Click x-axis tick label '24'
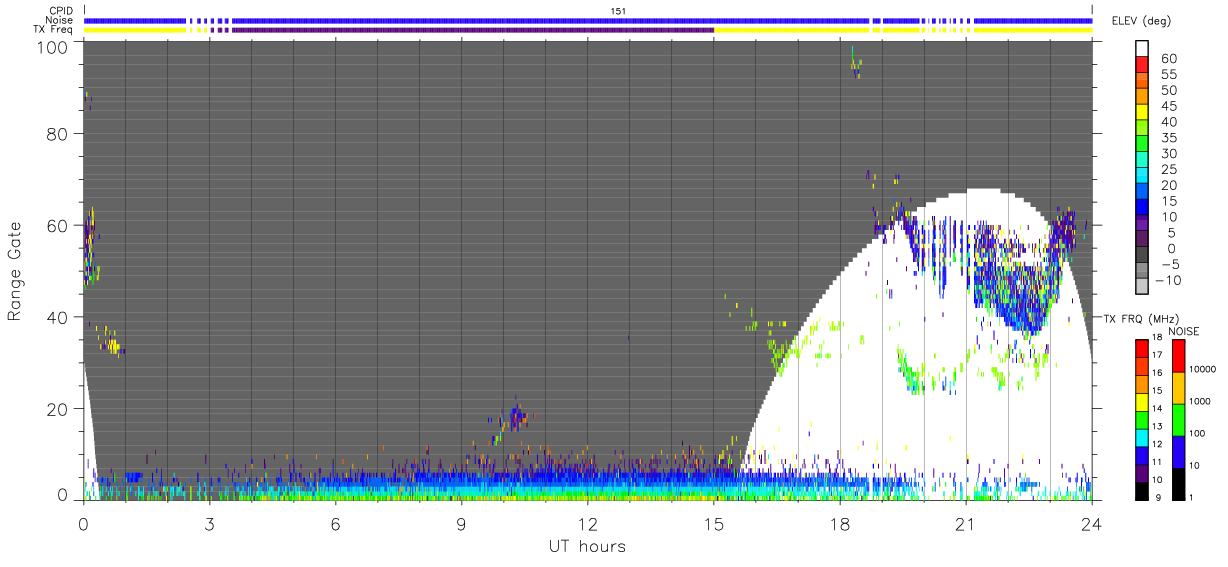Screen dimensions: 1228x567 coord(1091,524)
